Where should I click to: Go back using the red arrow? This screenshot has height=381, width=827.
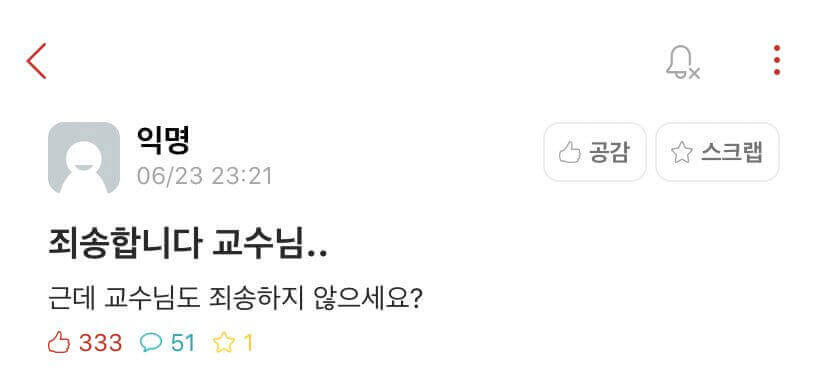(x=36, y=61)
